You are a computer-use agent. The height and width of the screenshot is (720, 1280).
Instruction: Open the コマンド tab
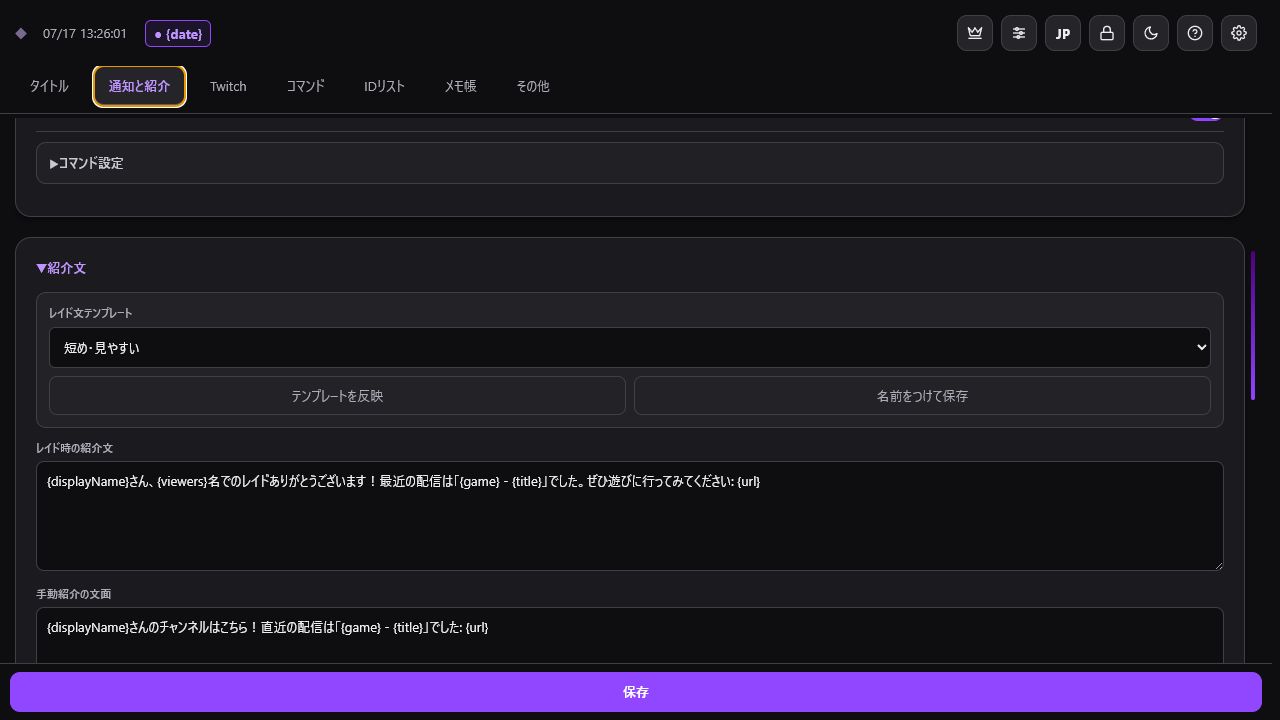[x=305, y=86]
